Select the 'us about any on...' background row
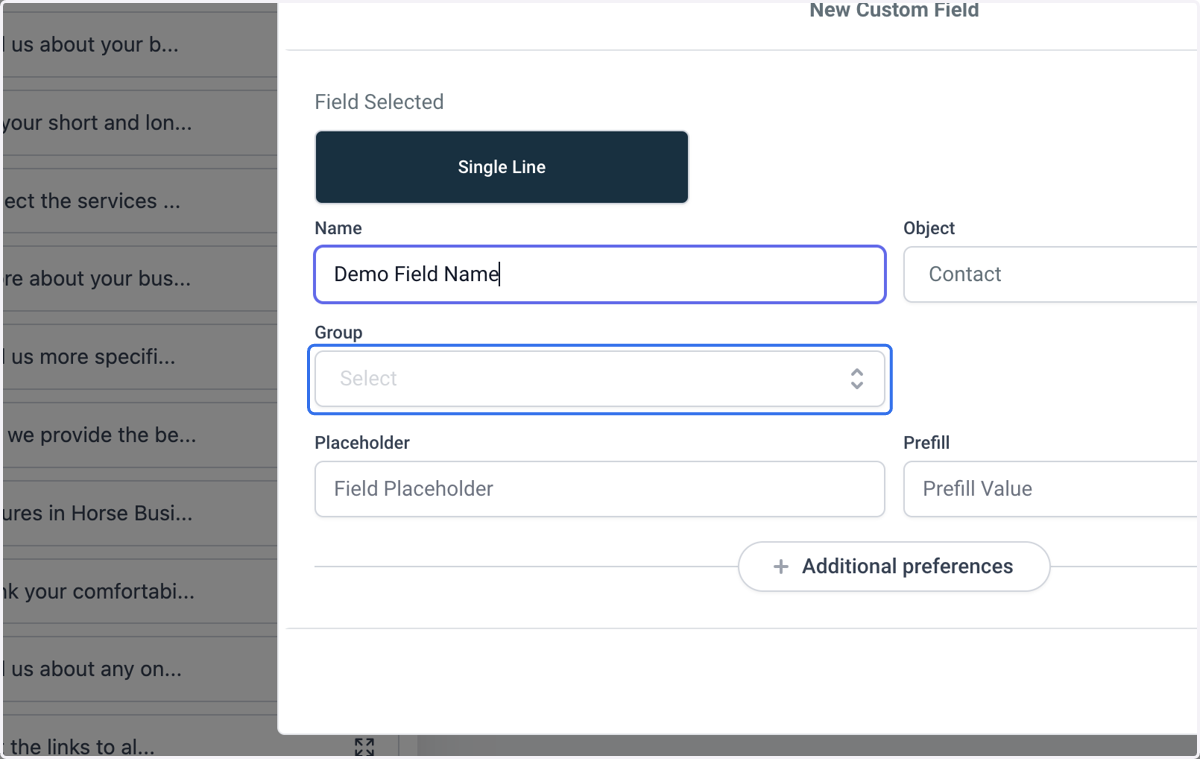The height and width of the screenshot is (759, 1200). click(x=139, y=669)
